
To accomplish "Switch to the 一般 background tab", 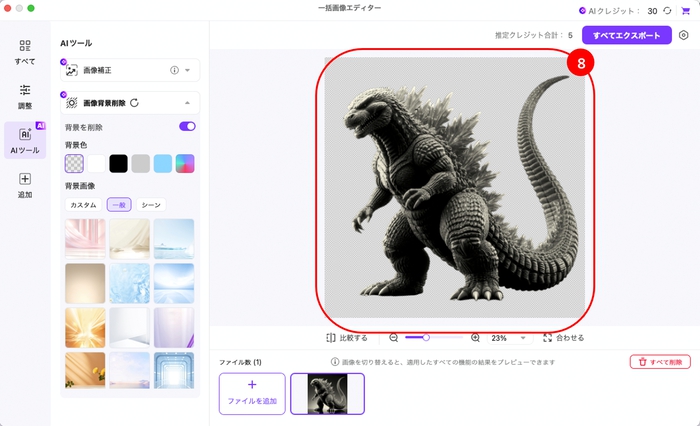I will [119, 205].
